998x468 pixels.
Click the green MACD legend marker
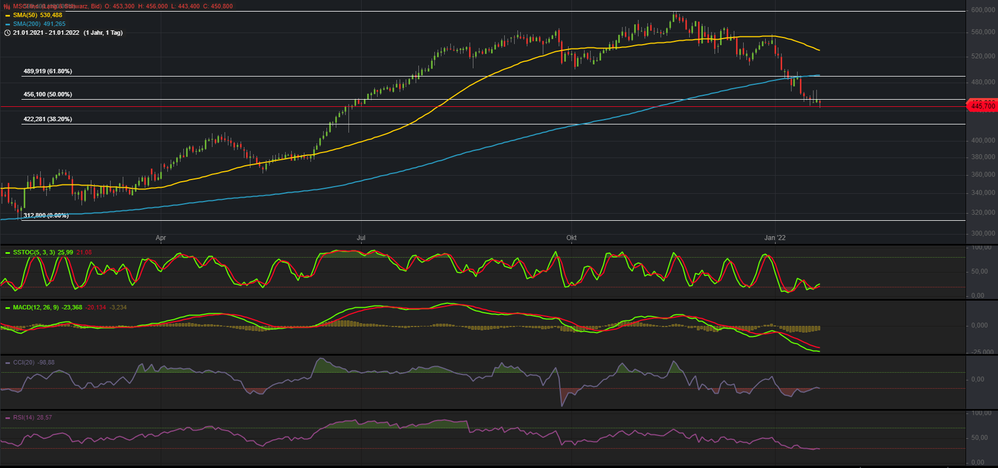coord(8,306)
